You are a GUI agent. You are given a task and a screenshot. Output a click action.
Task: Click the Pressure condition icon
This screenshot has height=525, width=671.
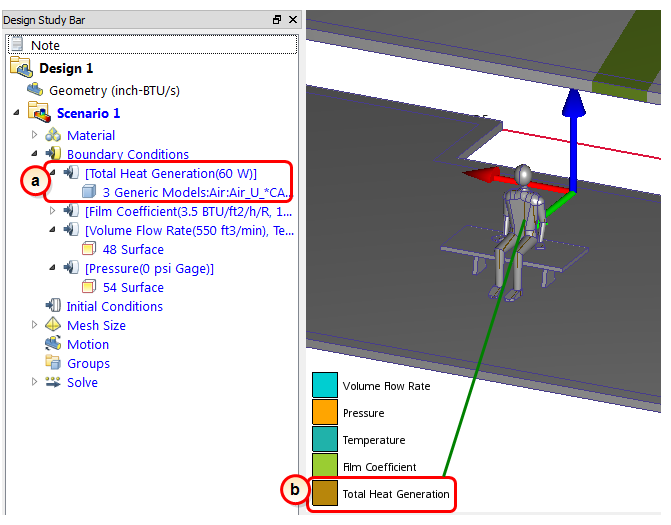point(71,267)
